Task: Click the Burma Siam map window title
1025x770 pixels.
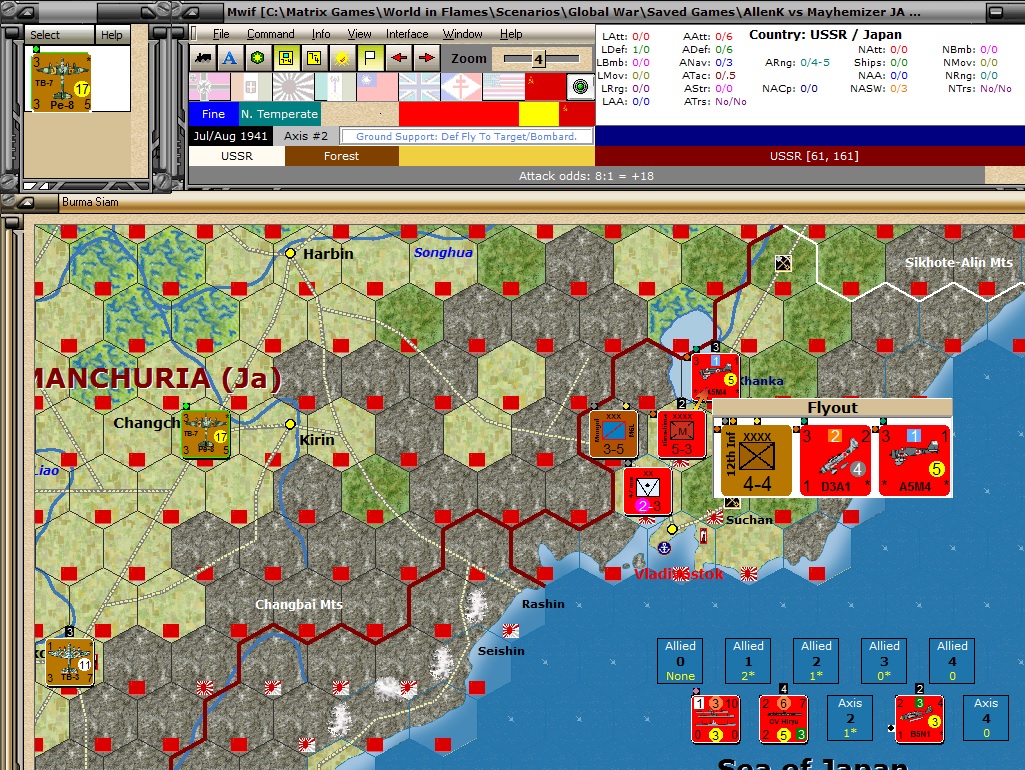Action: 90,202
